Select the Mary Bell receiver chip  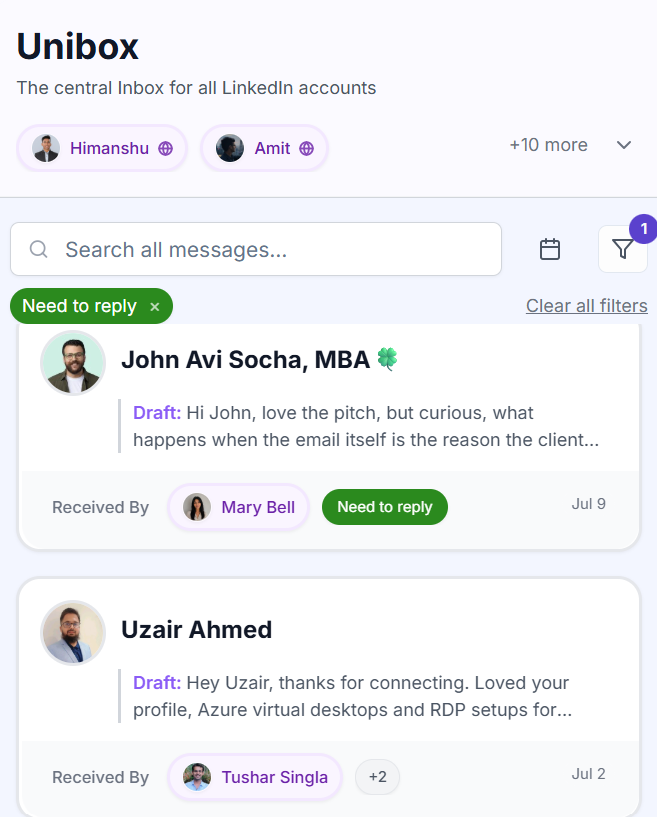click(x=239, y=507)
